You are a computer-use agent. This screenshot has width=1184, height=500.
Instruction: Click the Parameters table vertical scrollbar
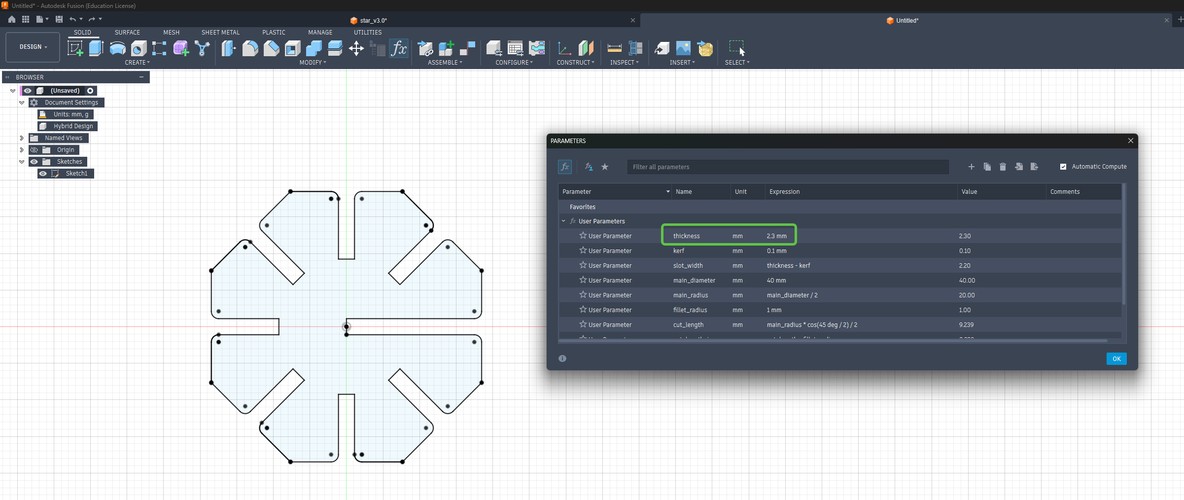[x=1124, y=245]
